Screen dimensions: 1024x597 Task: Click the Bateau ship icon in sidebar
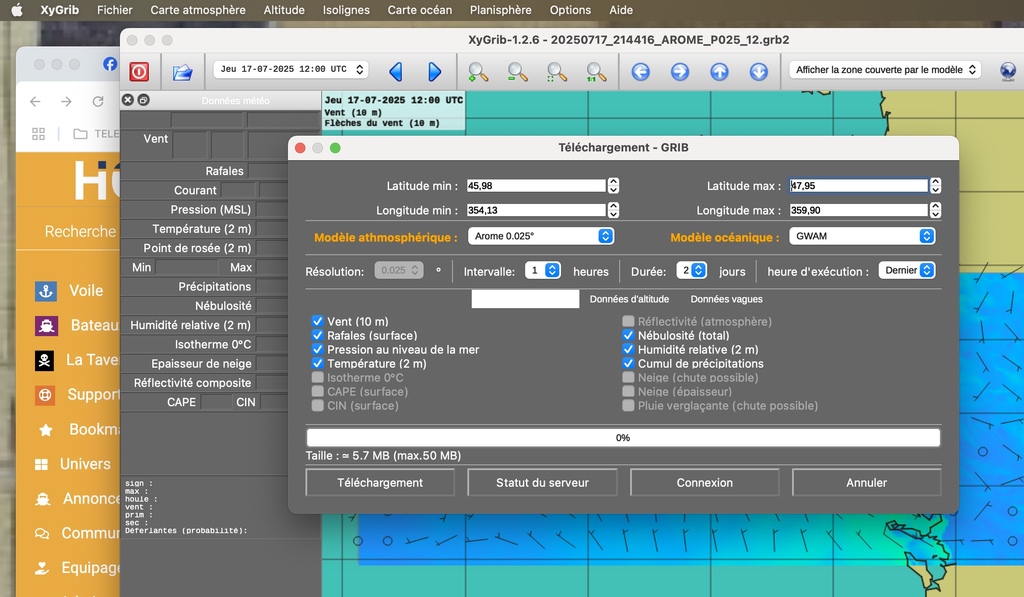[x=46, y=325]
